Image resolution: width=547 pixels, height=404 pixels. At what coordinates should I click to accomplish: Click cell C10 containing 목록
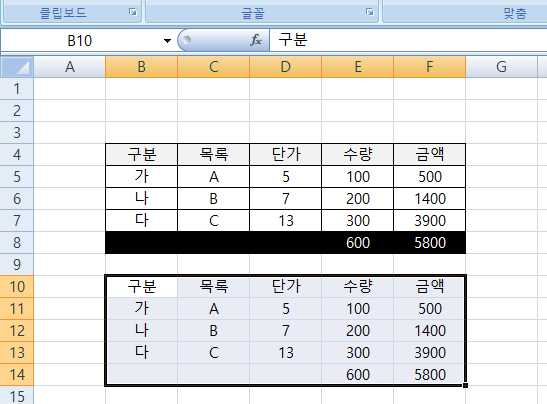tap(213, 286)
